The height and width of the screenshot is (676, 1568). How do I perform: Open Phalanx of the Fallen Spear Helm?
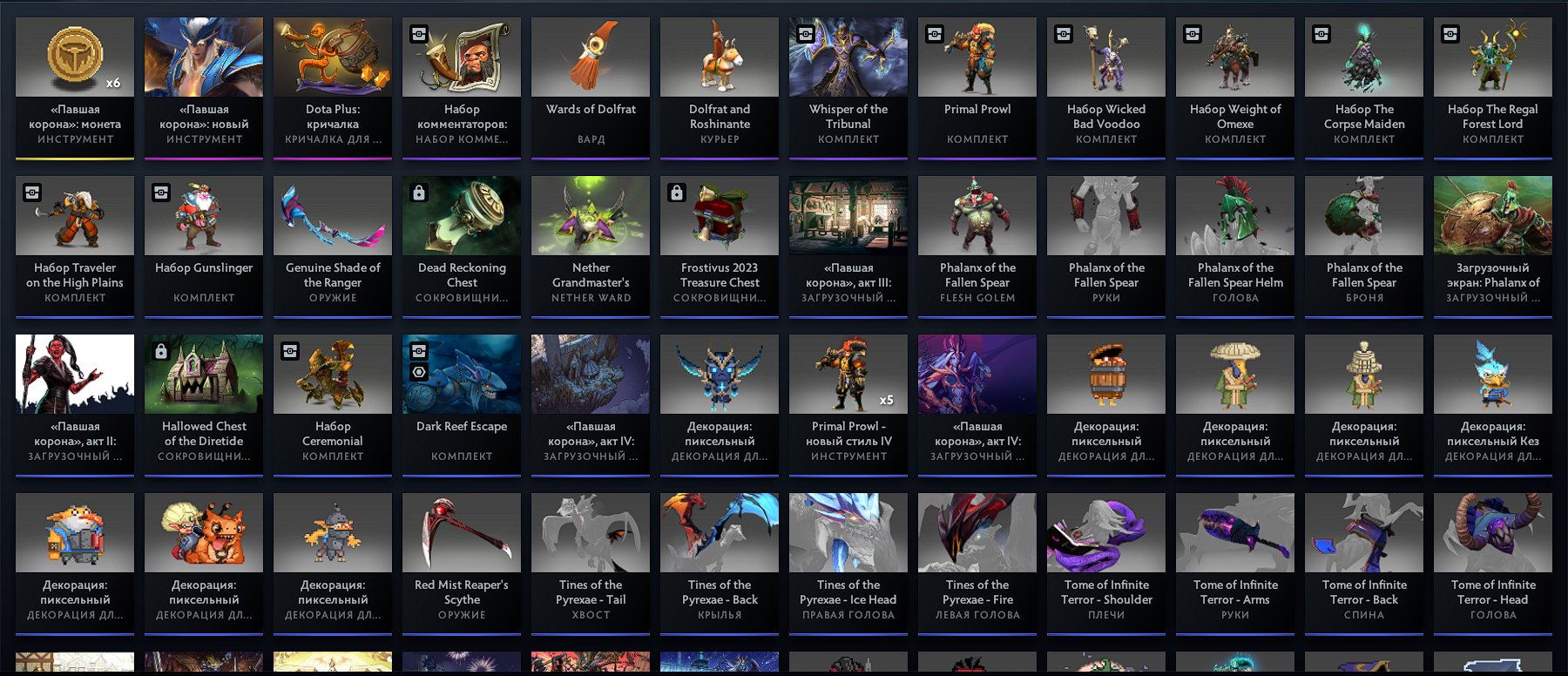tap(1235, 247)
